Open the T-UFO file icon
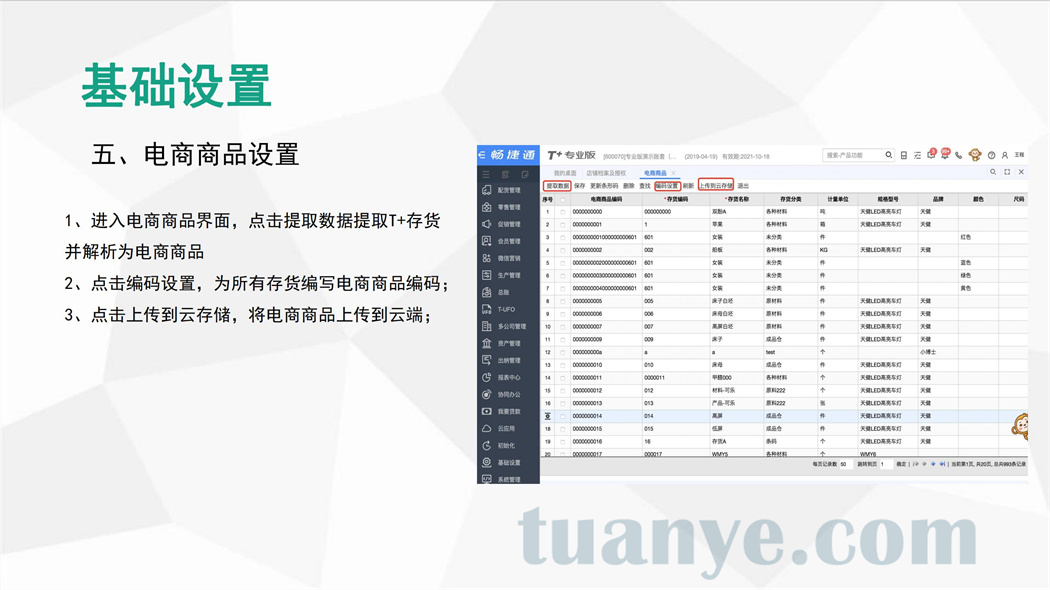1050x590 pixels. 487,309
